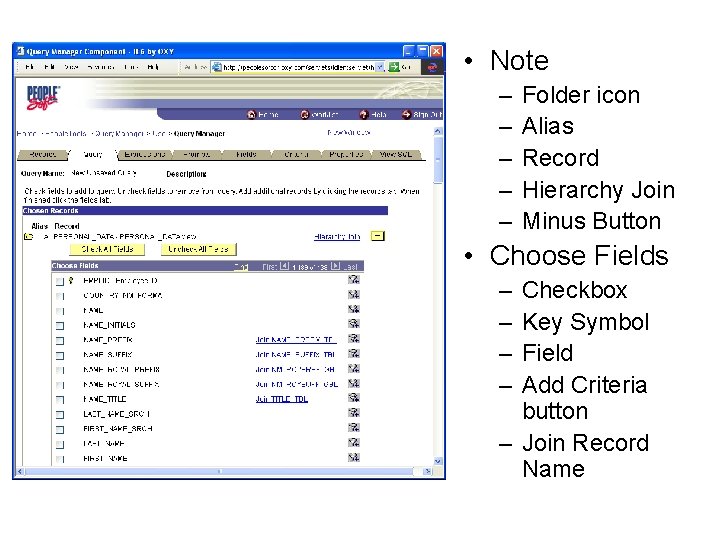This screenshot has width=720, height=540.
Task: Show previous rows in Choose Fields
Action: pyautogui.click(x=285, y=266)
